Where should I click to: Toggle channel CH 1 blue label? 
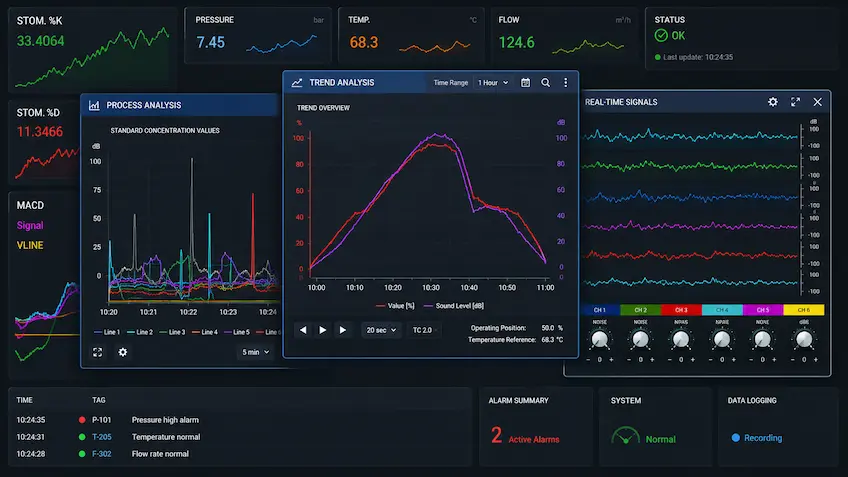click(x=600, y=310)
